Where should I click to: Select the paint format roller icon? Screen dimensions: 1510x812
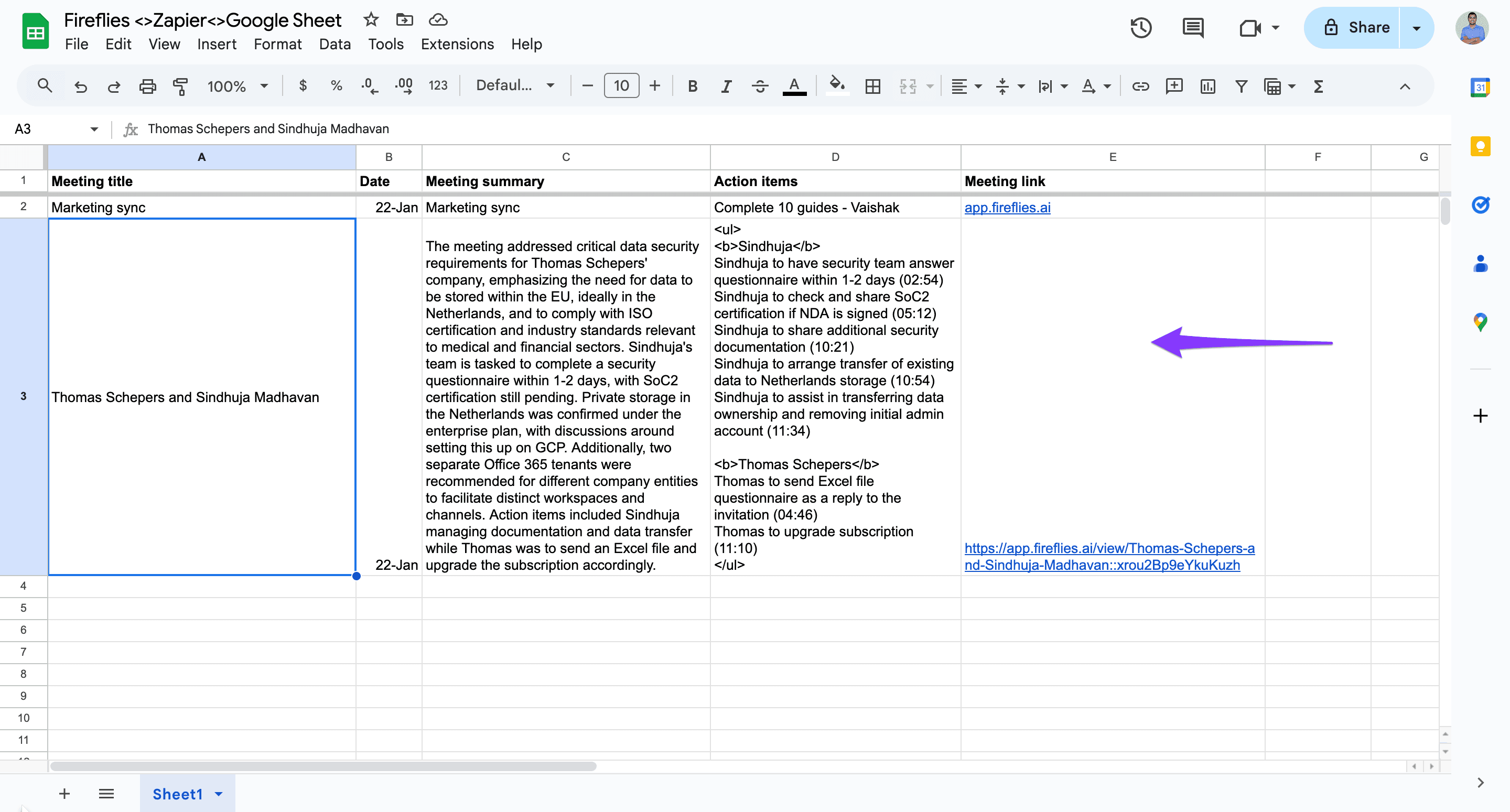tap(180, 87)
